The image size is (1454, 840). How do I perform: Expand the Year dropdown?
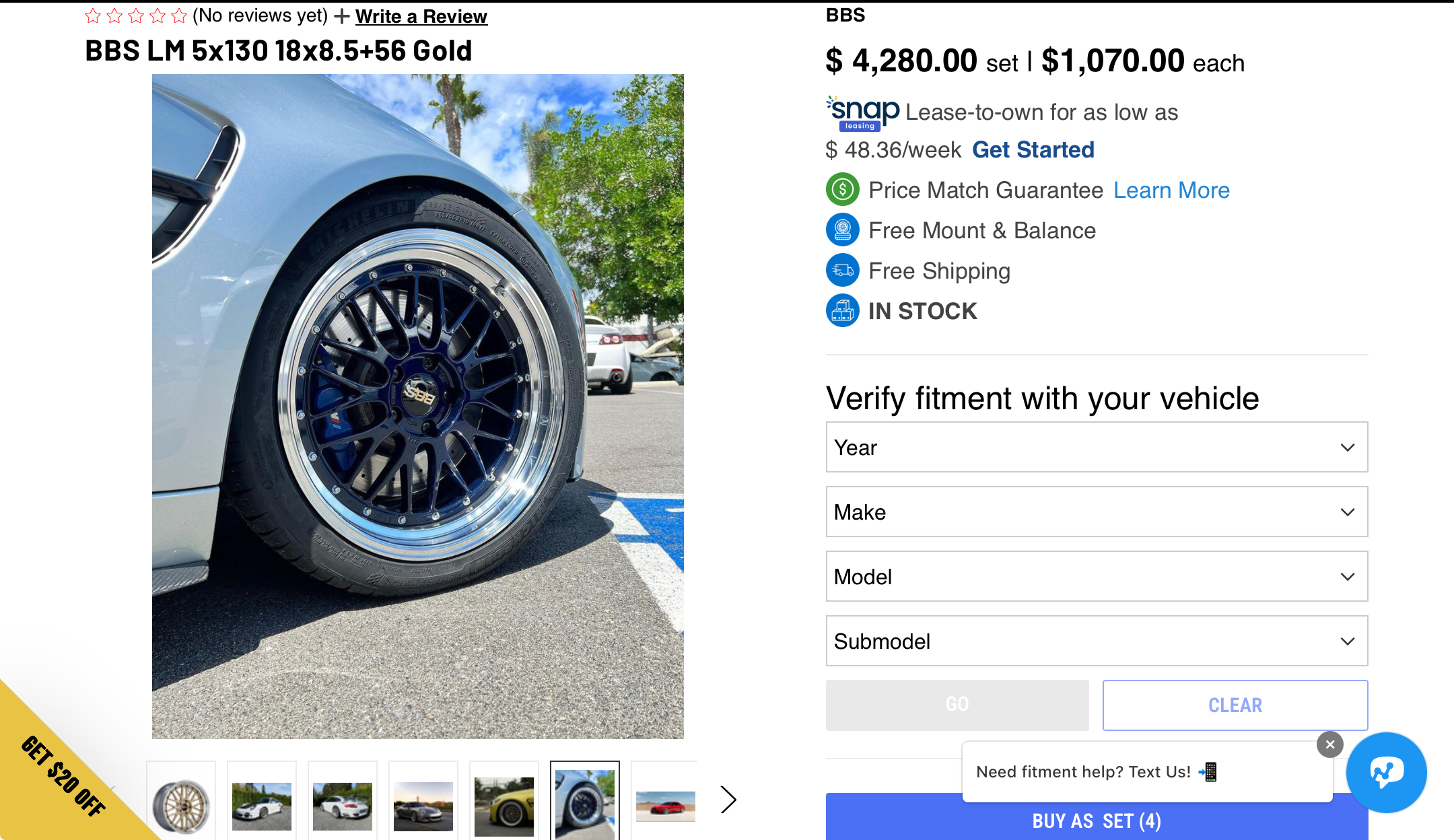tap(1097, 448)
